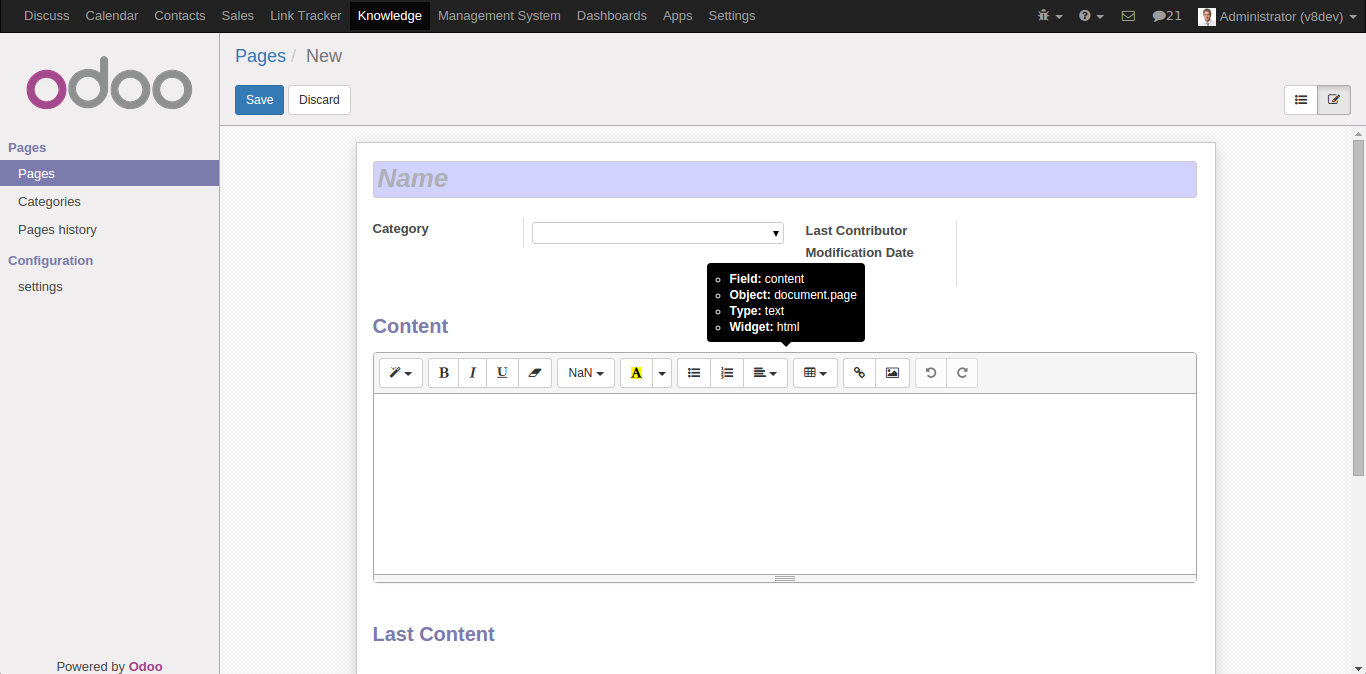
Task: Apply the yellow highlight color button
Action: point(636,373)
